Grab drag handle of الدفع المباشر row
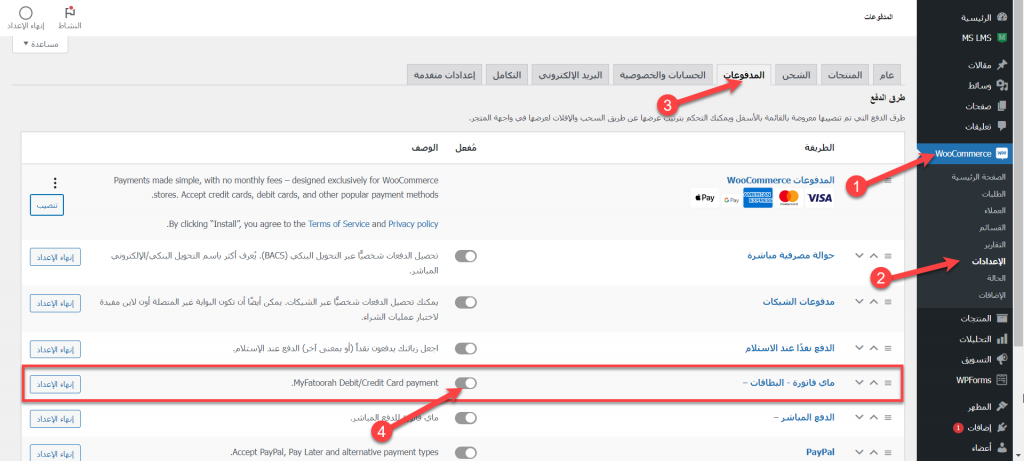The height and width of the screenshot is (461, 1024). coord(888,417)
